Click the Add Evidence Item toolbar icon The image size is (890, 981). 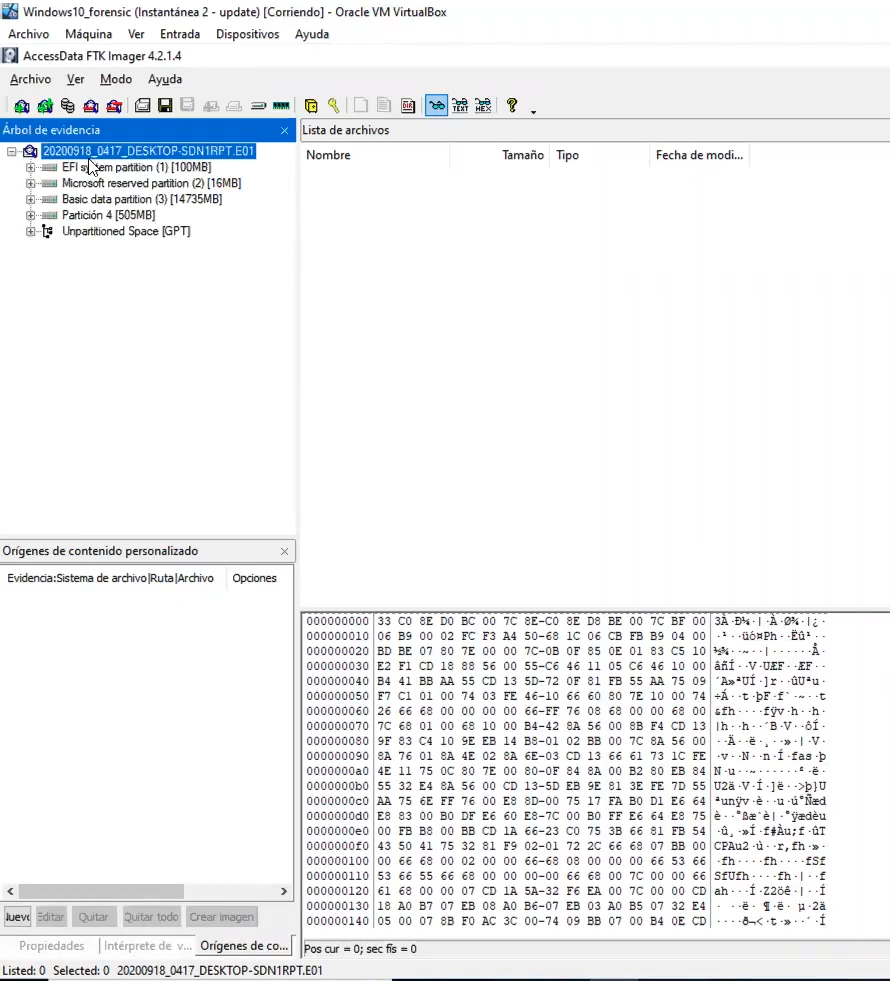22,106
